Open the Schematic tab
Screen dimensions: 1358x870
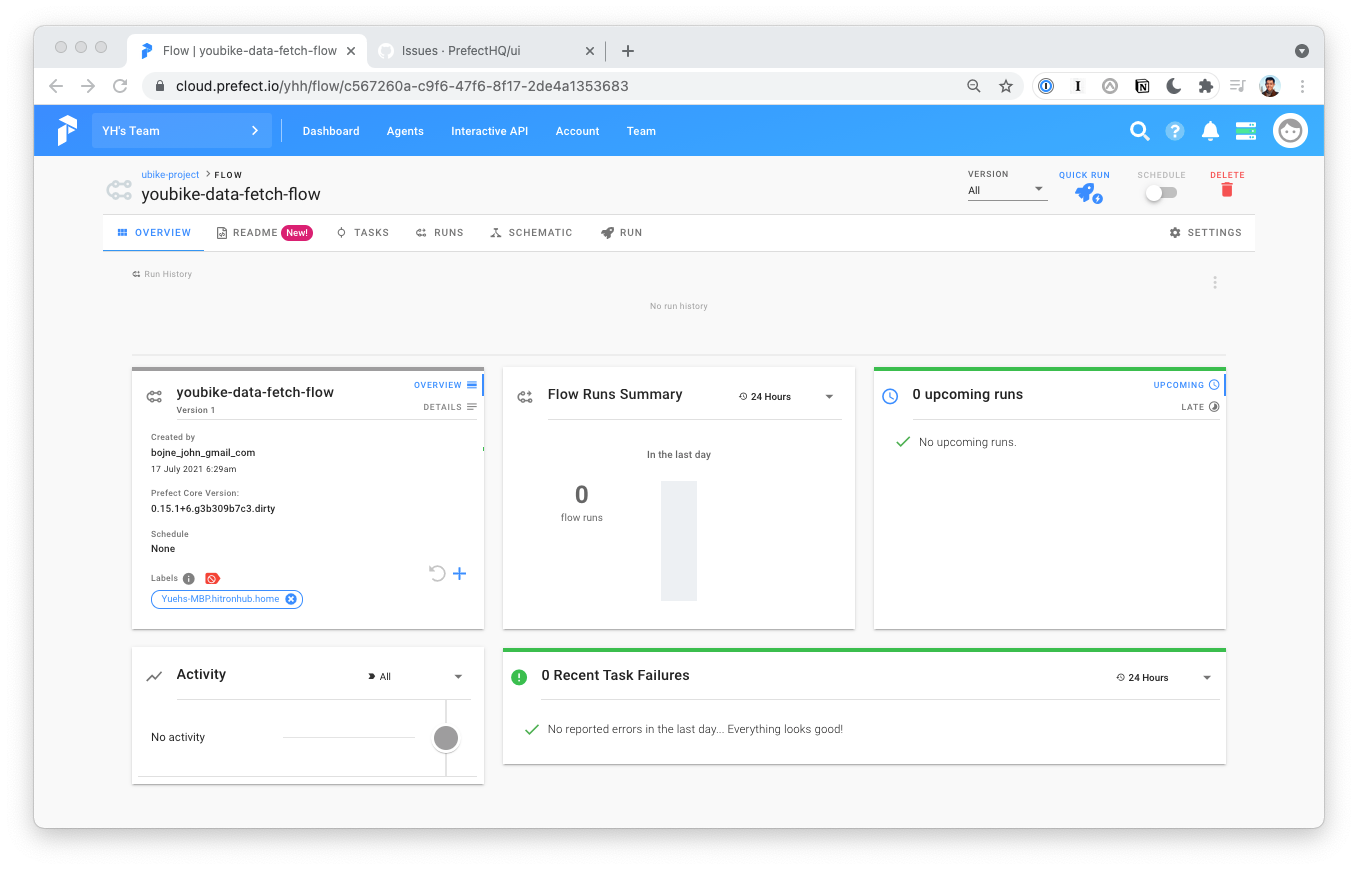pos(531,232)
